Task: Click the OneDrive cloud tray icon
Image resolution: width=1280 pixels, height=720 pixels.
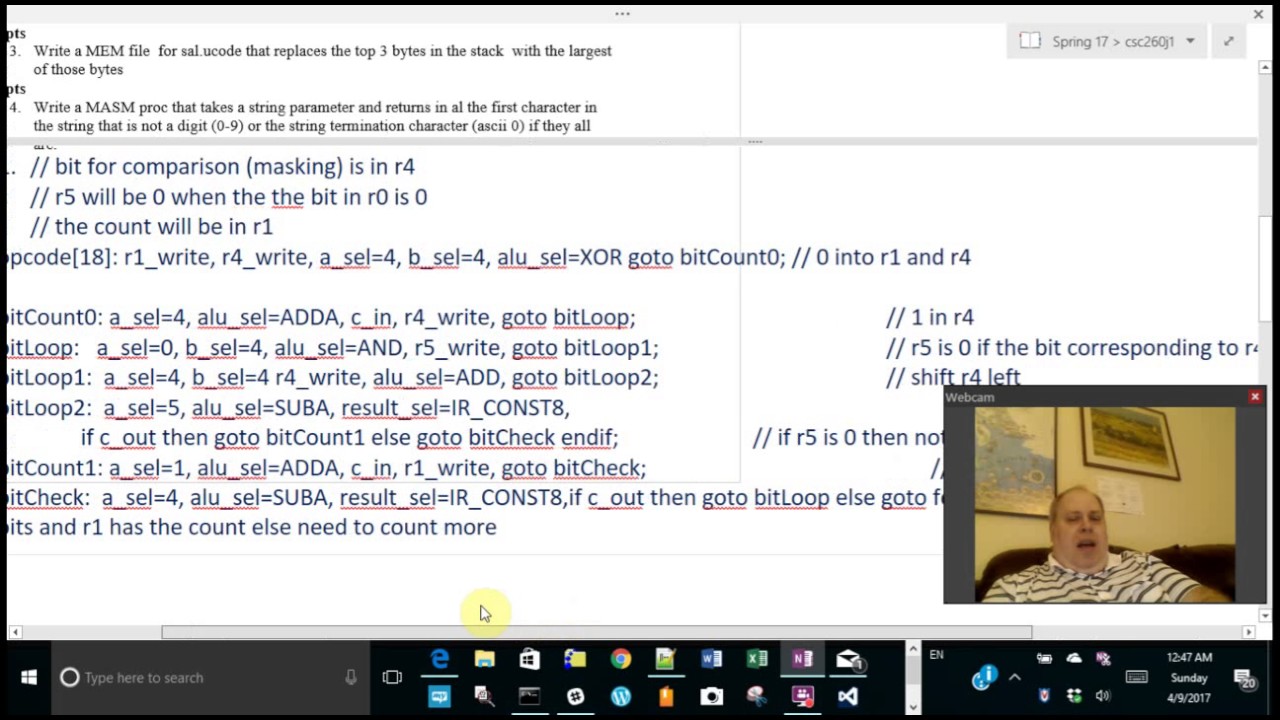Action: [x=1074, y=658]
